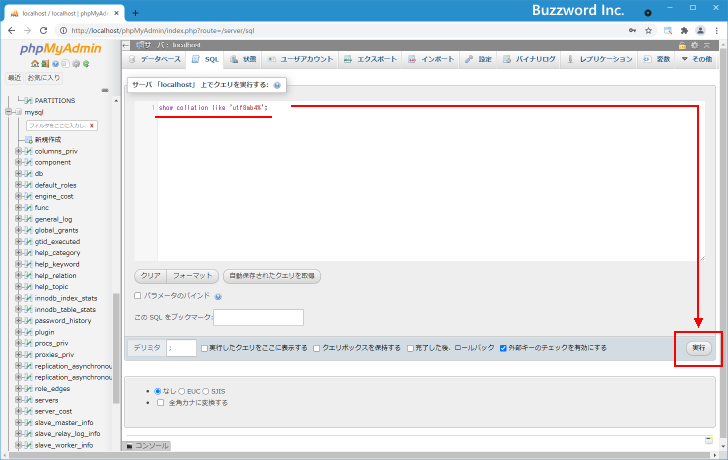Go to phpMyAdmin home via house icon
728x460 pixels.
click(x=35, y=64)
